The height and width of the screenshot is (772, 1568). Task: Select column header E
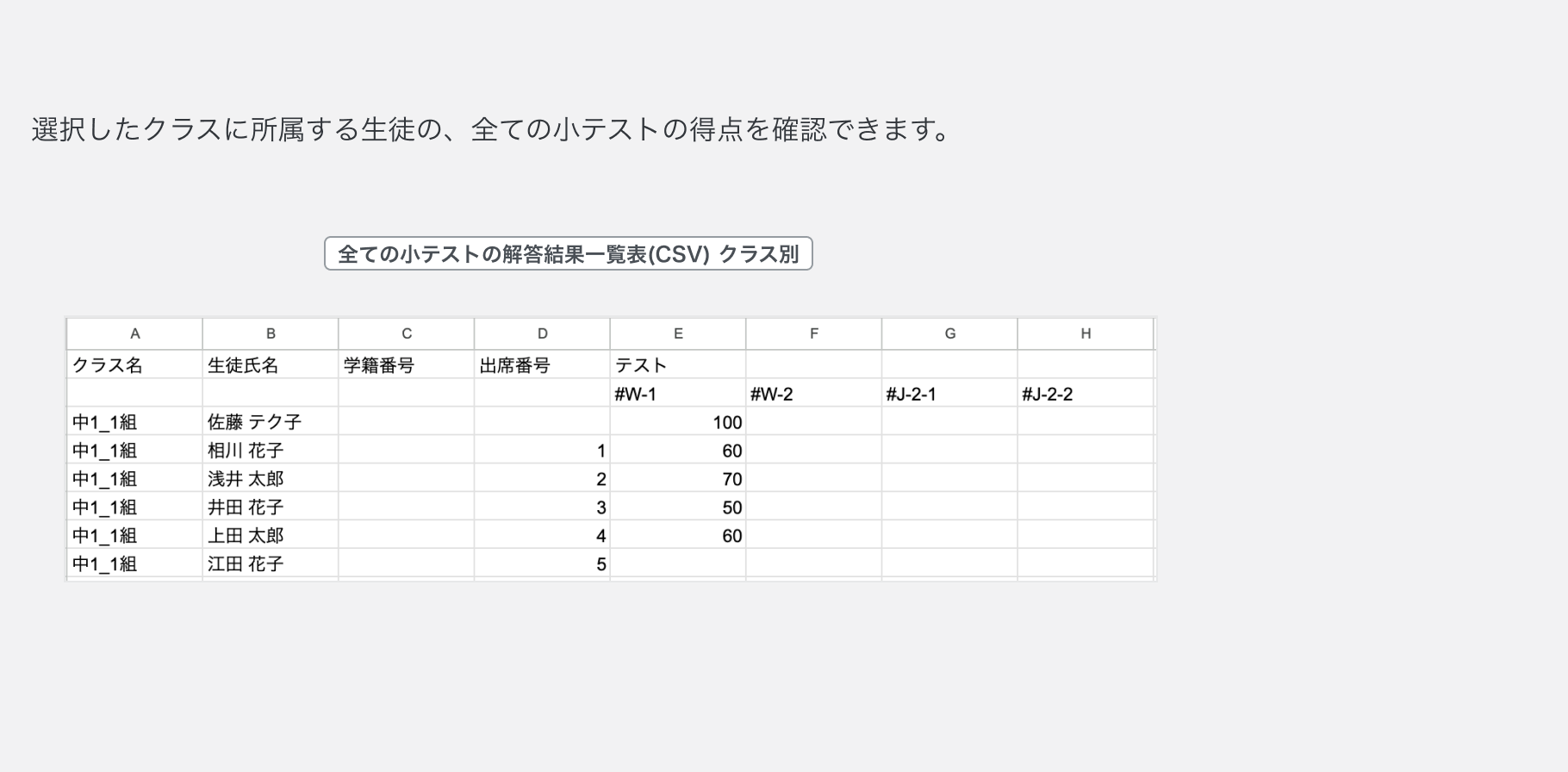pyautogui.click(x=677, y=333)
